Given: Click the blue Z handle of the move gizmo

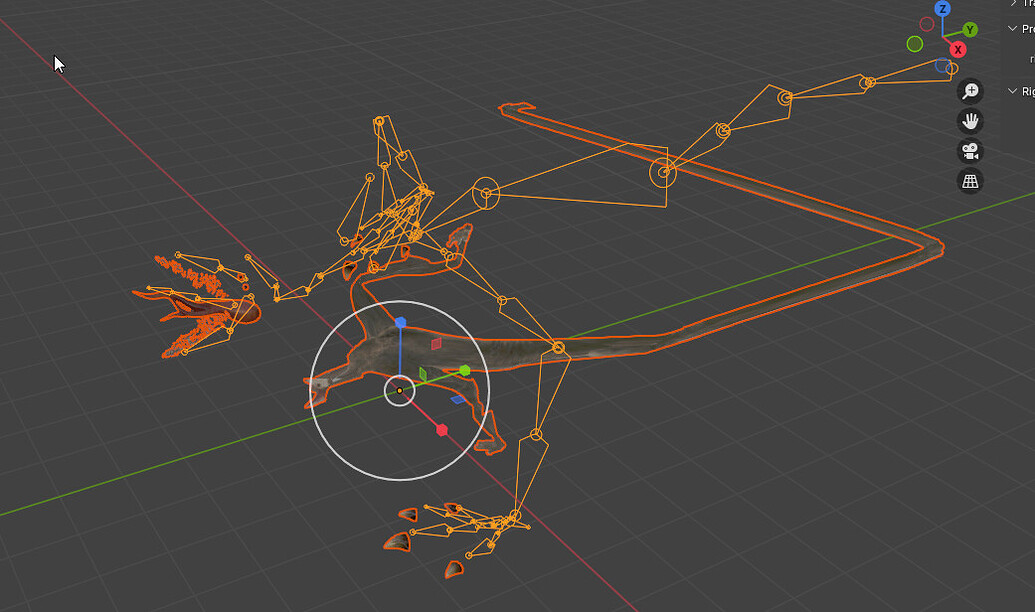Looking at the screenshot, I should (x=400, y=322).
